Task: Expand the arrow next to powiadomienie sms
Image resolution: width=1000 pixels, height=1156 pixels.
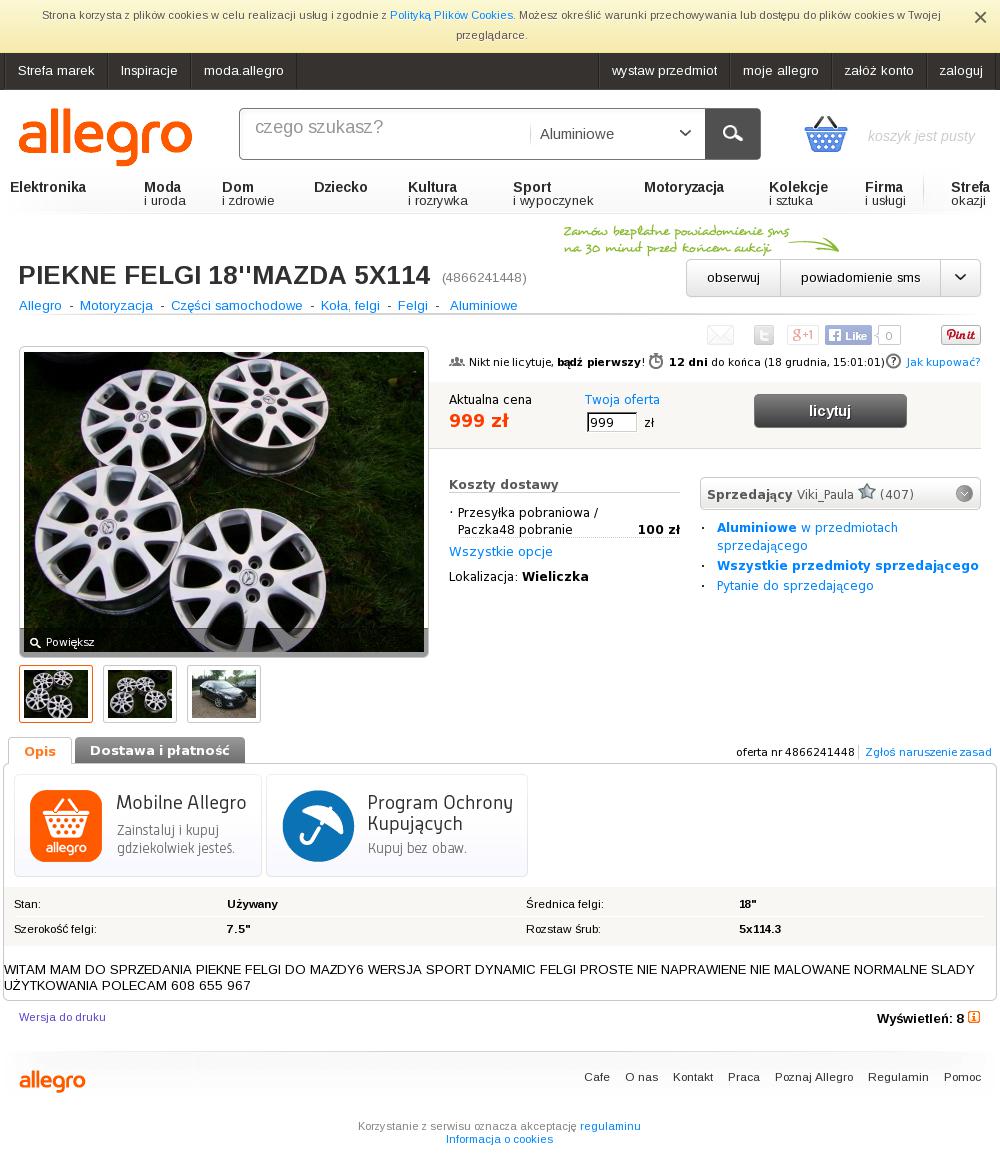Action: [x=960, y=278]
